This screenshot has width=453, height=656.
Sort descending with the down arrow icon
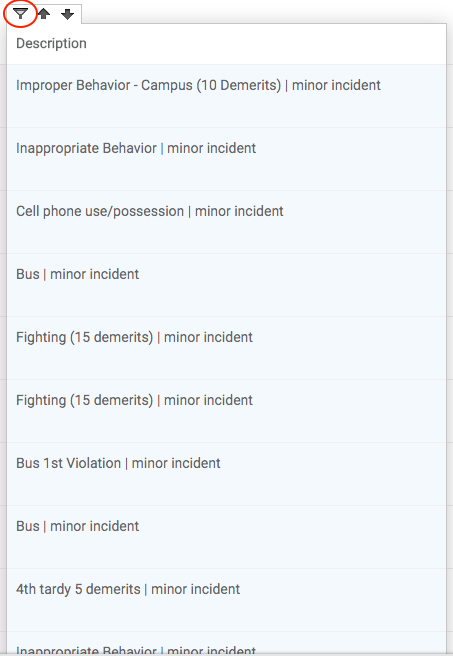point(67,14)
